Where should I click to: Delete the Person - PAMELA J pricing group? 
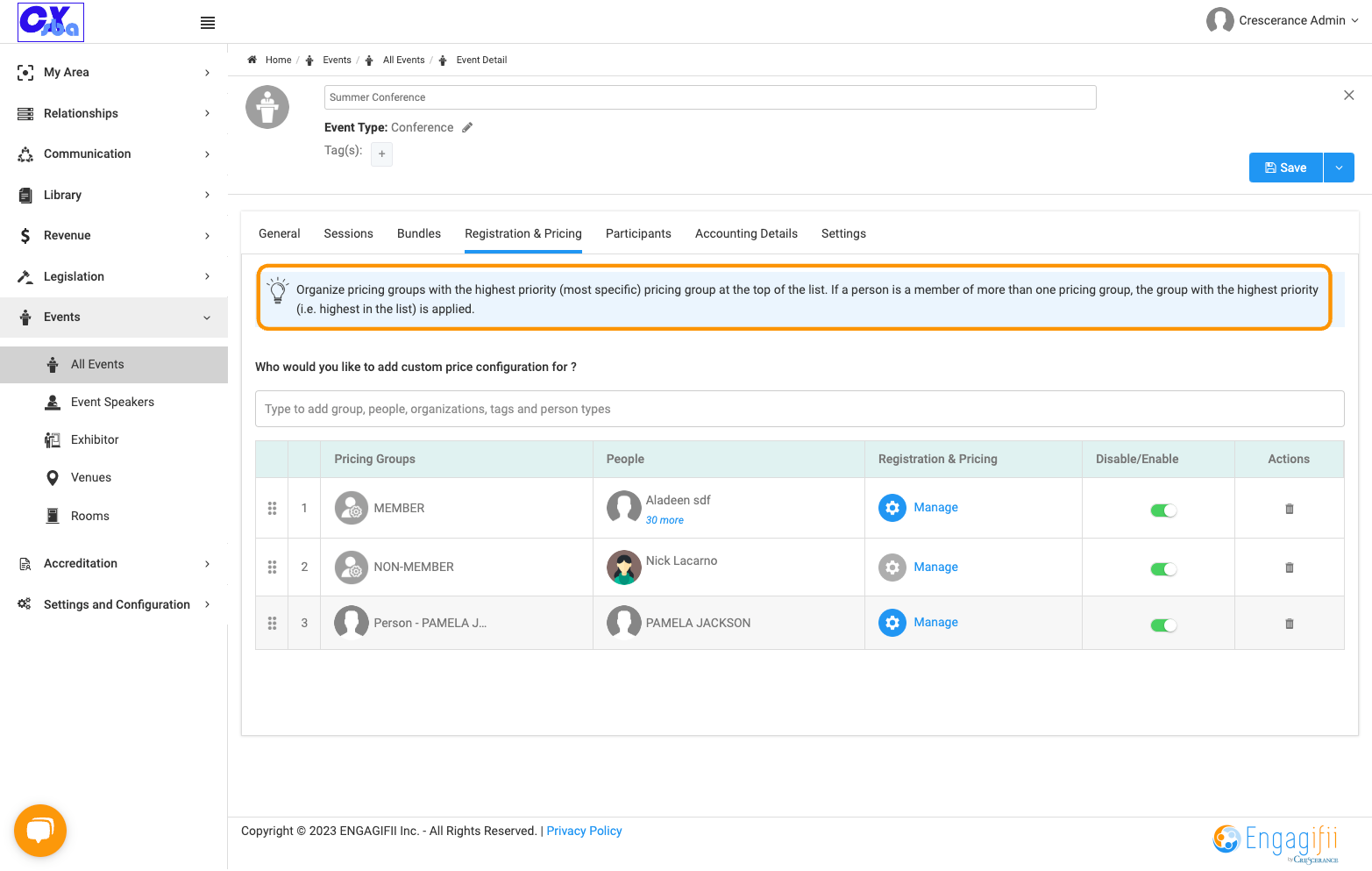(x=1290, y=624)
